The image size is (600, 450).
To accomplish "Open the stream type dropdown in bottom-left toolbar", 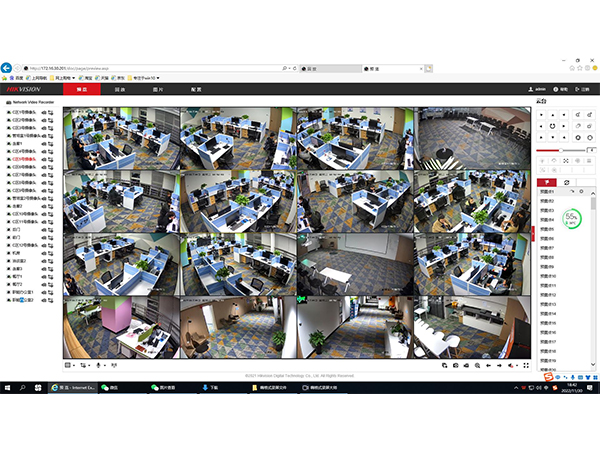I will pos(85,365).
